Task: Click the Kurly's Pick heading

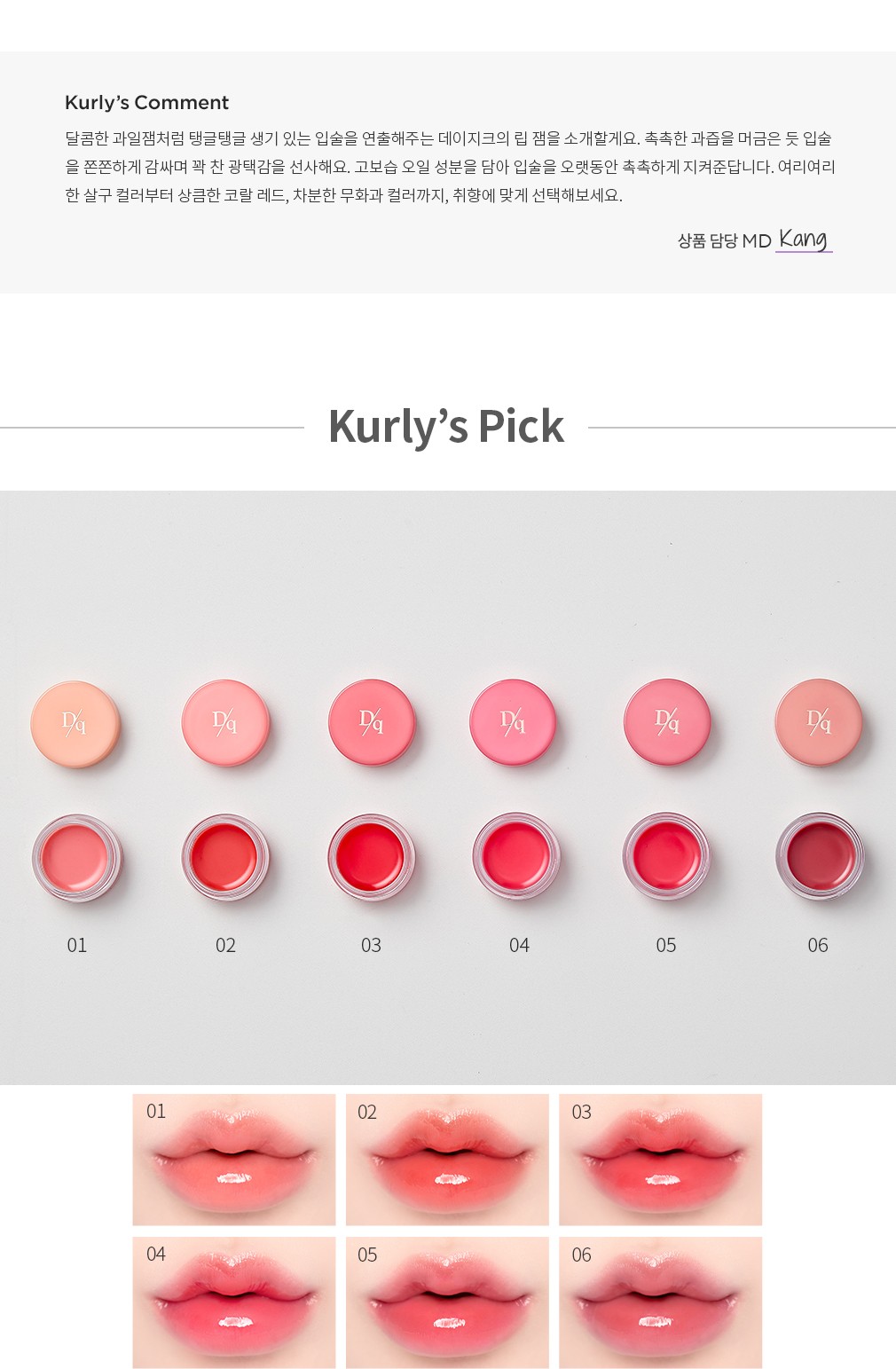Action: click(x=446, y=427)
